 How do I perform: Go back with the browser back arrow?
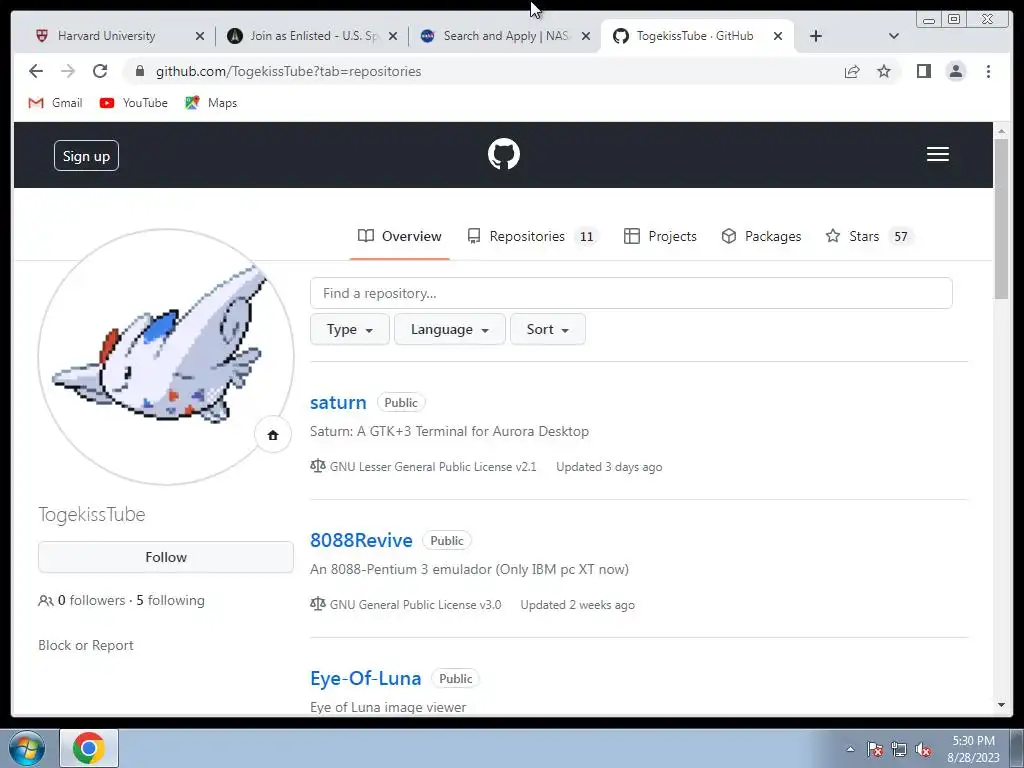click(36, 71)
